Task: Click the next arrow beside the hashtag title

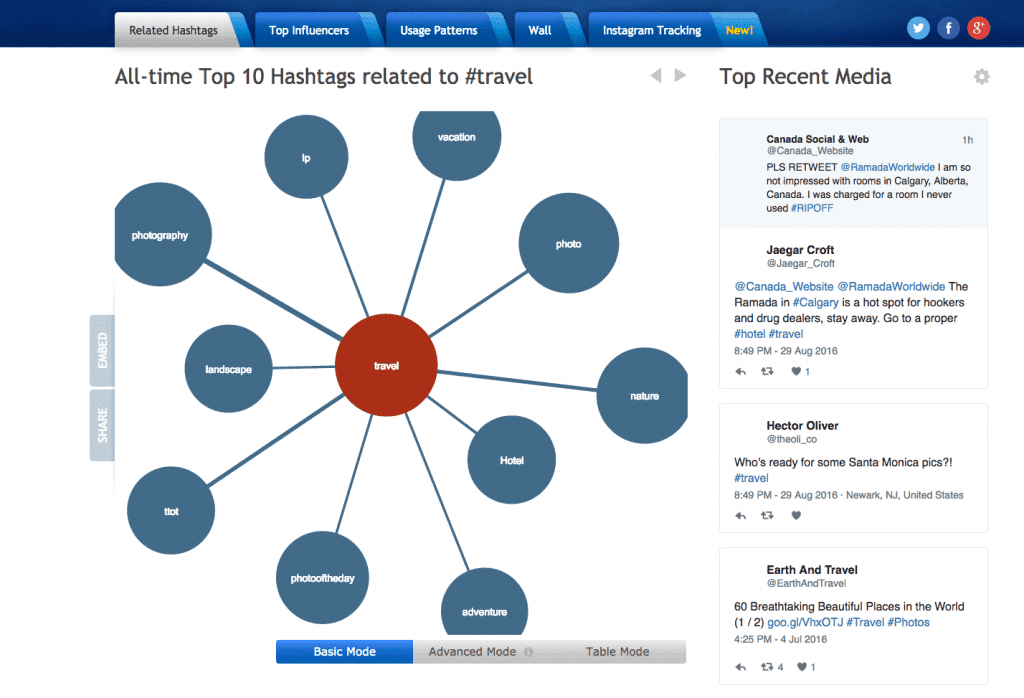Action: [681, 76]
